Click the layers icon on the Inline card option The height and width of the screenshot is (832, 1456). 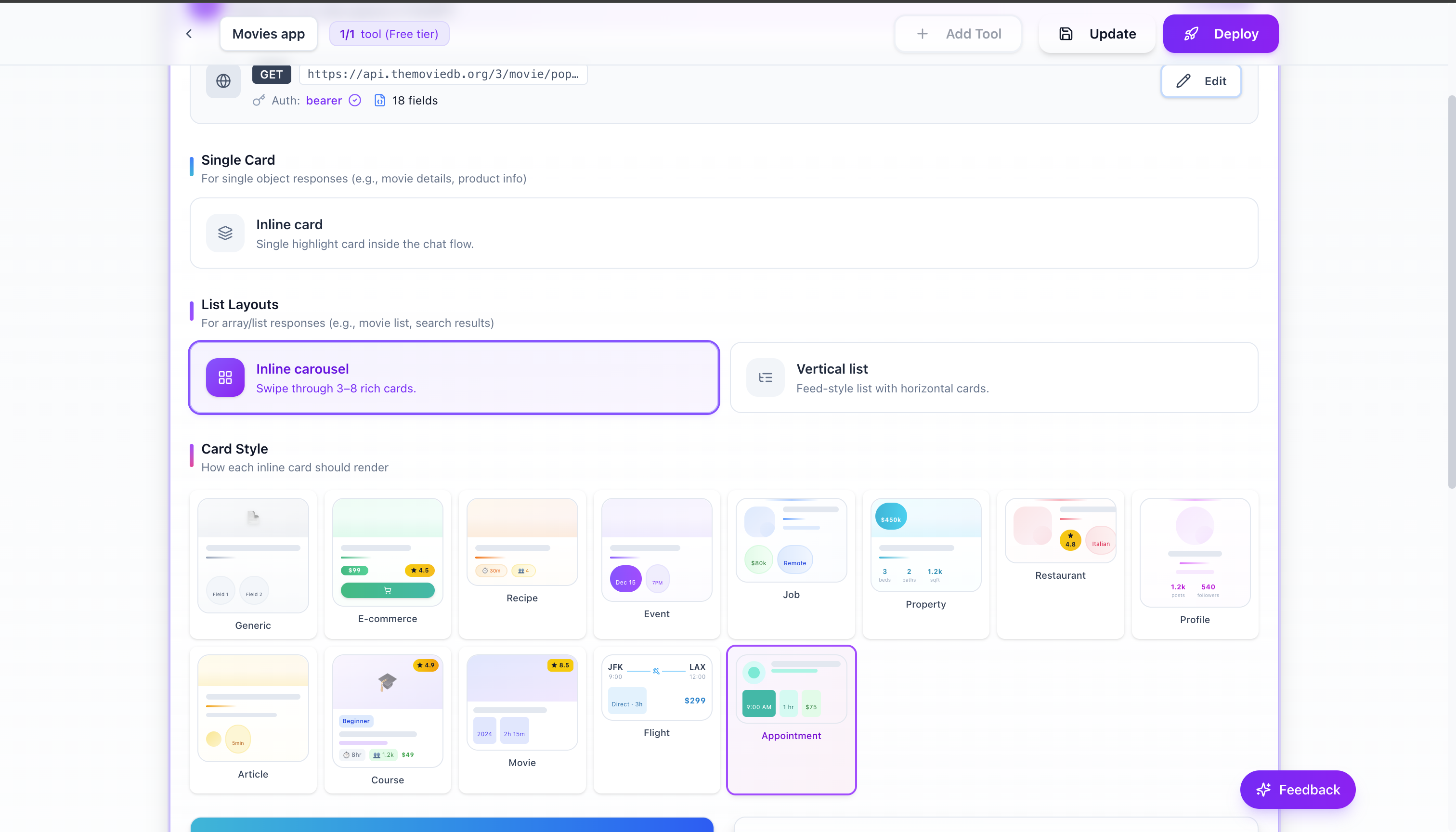[224, 233]
